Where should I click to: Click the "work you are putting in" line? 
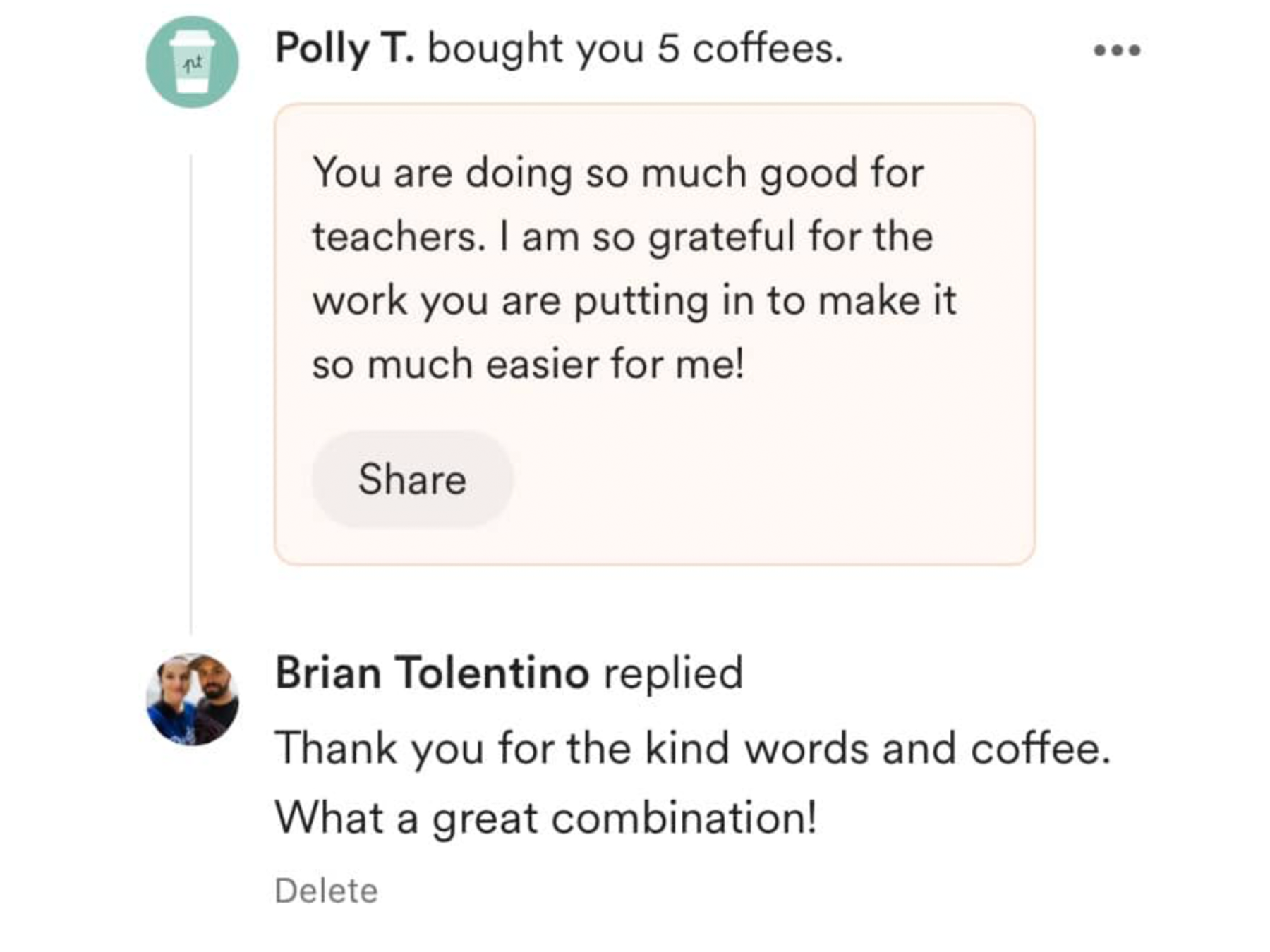click(x=634, y=300)
